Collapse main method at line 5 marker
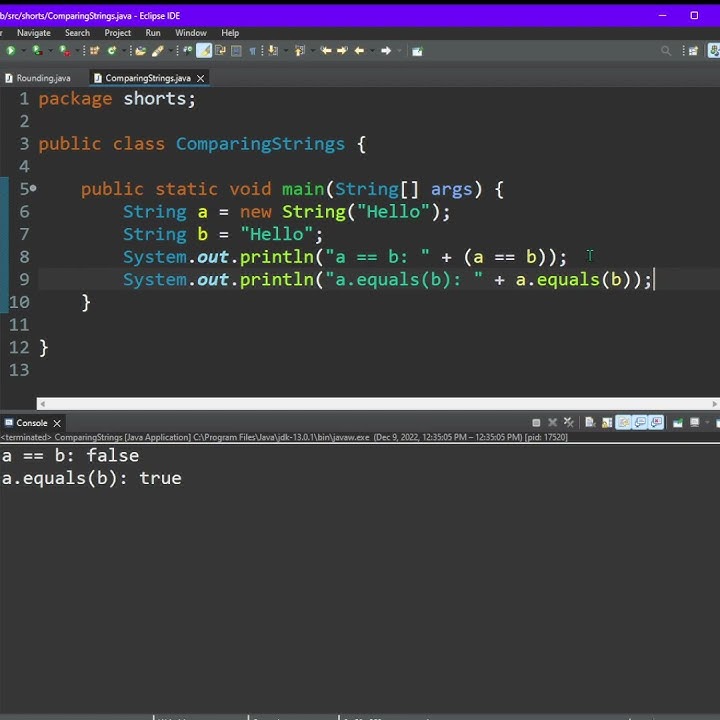720x720 pixels. pyautogui.click(x=33, y=188)
